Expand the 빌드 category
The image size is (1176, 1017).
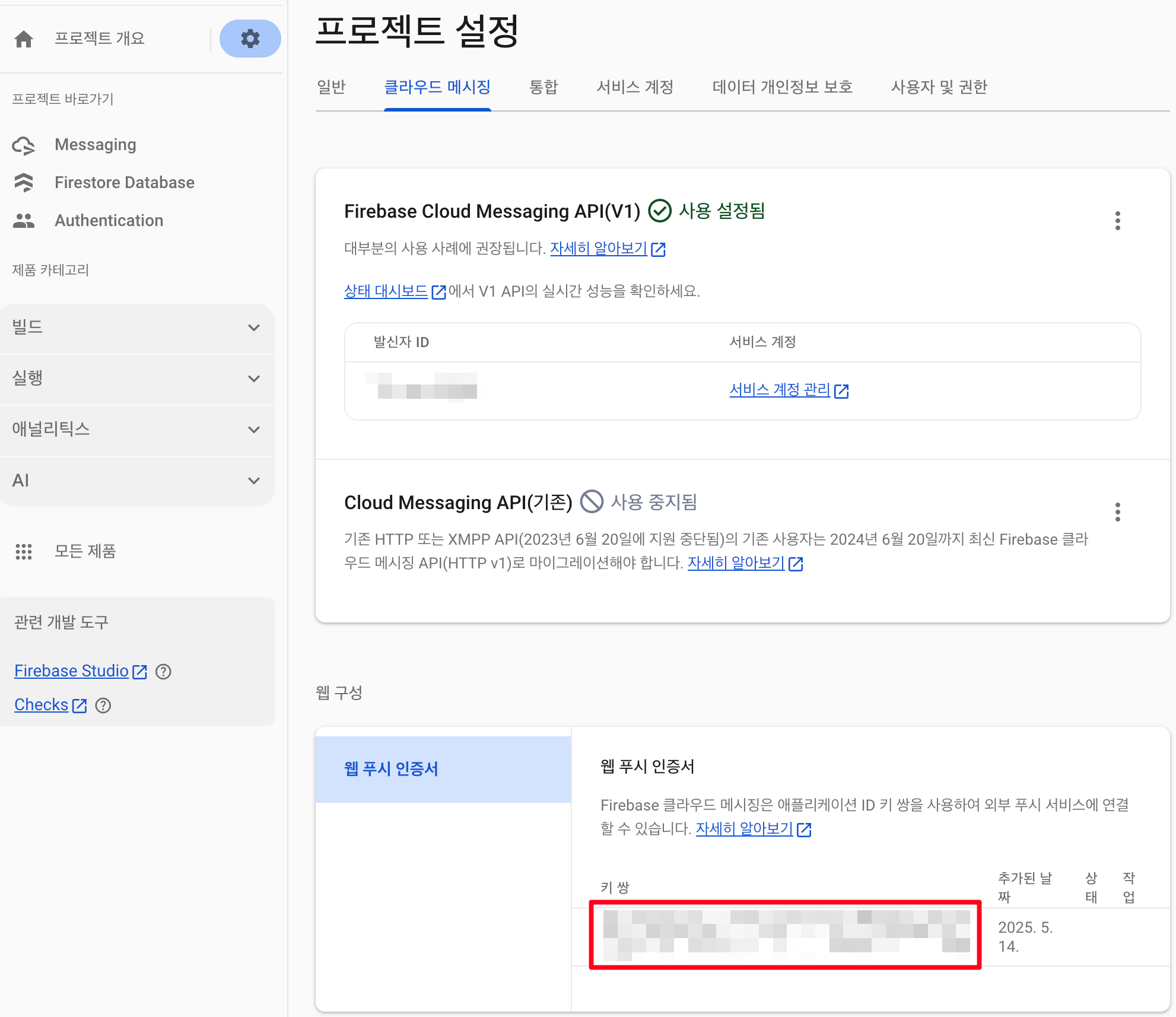[254, 328]
